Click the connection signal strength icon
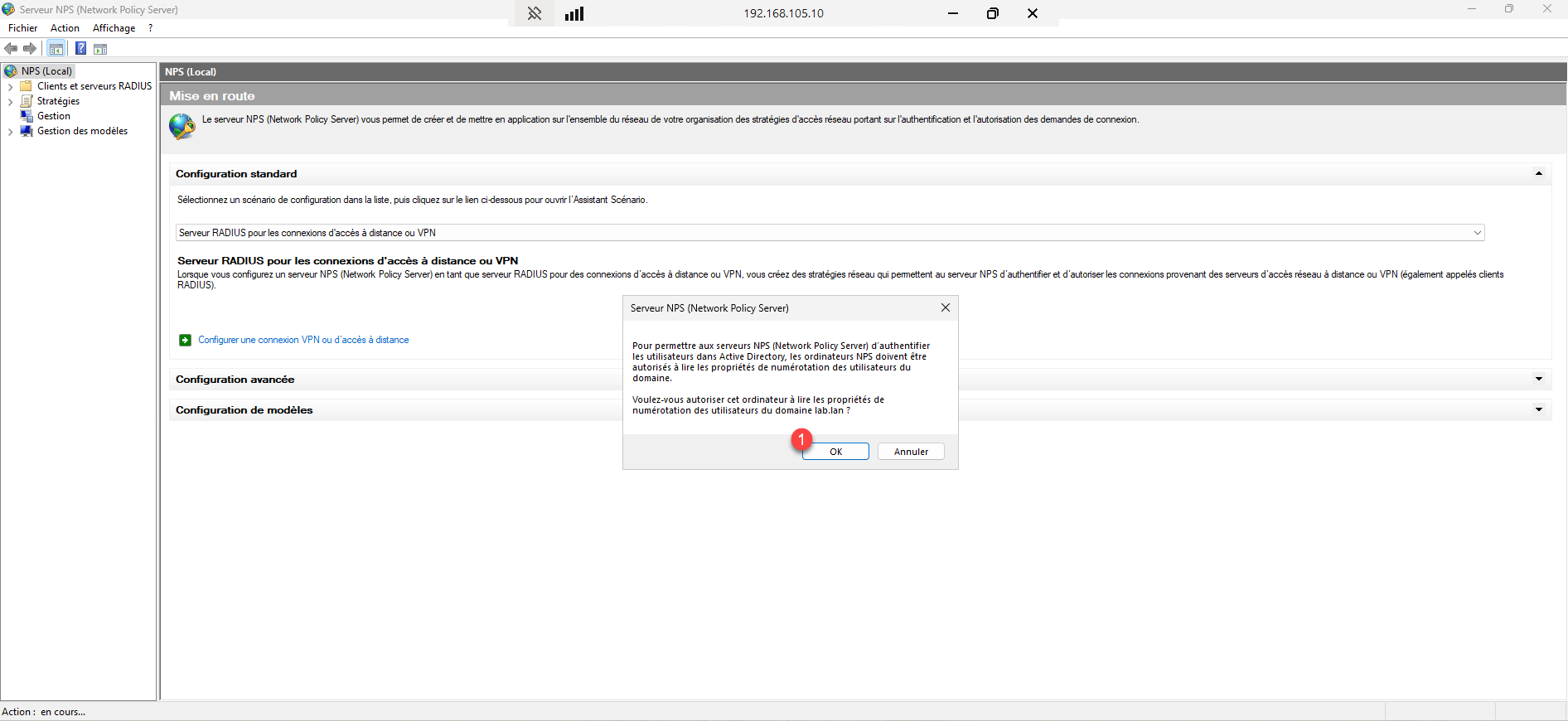Viewport: 1568px width, 721px height. 574,13
